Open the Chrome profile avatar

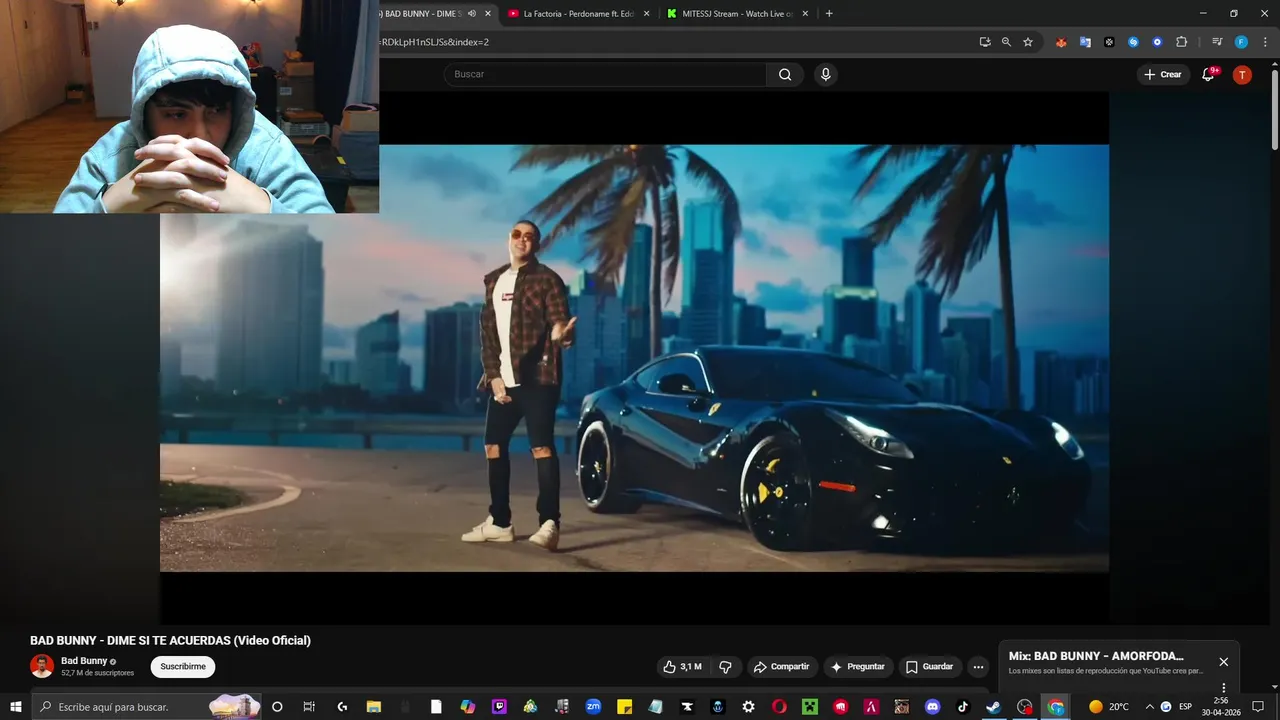pyautogui.click(x=1241, y=42)
